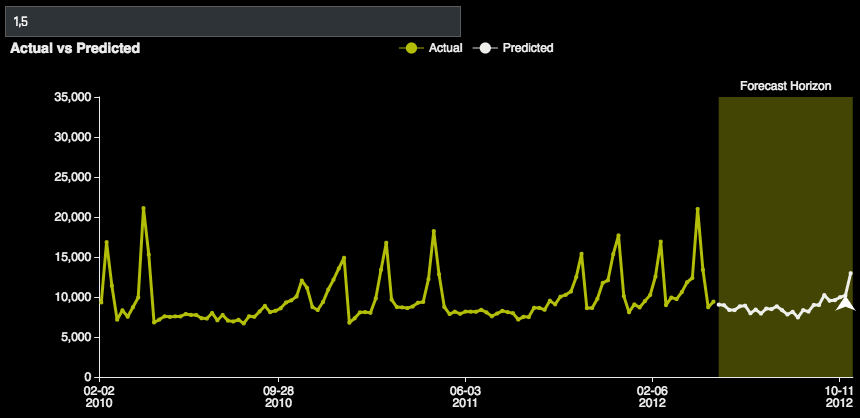Viewport: 860px width, 418px height.
Task: Click the y-axis label 10,000
Action: point(72,298)
